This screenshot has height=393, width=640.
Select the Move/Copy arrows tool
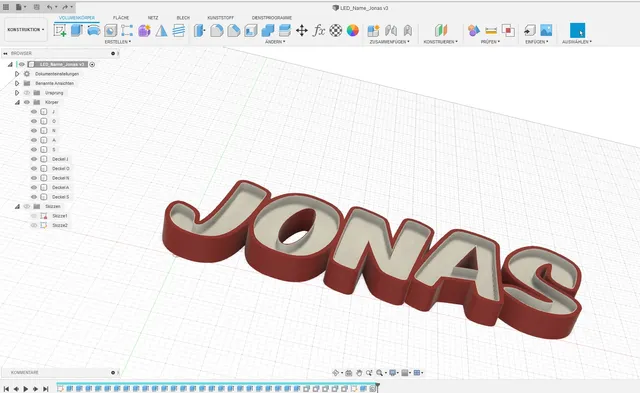point(302,31)
